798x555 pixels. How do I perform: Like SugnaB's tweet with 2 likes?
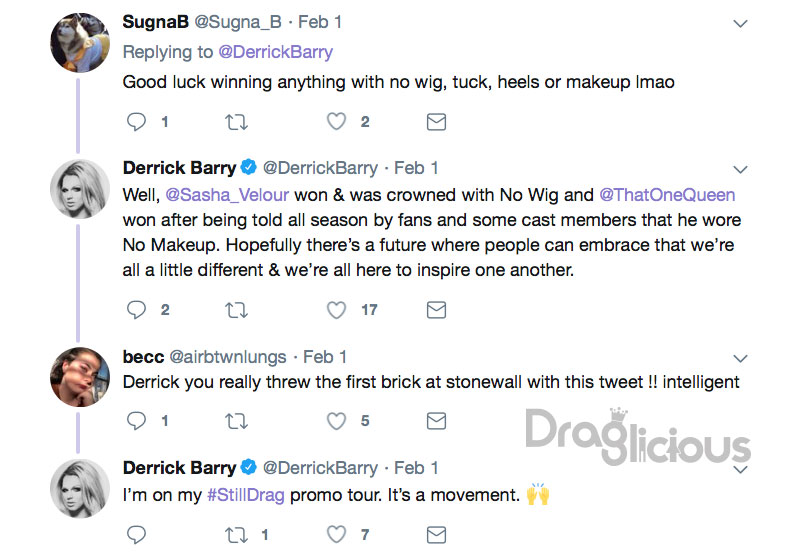(336, 122)
